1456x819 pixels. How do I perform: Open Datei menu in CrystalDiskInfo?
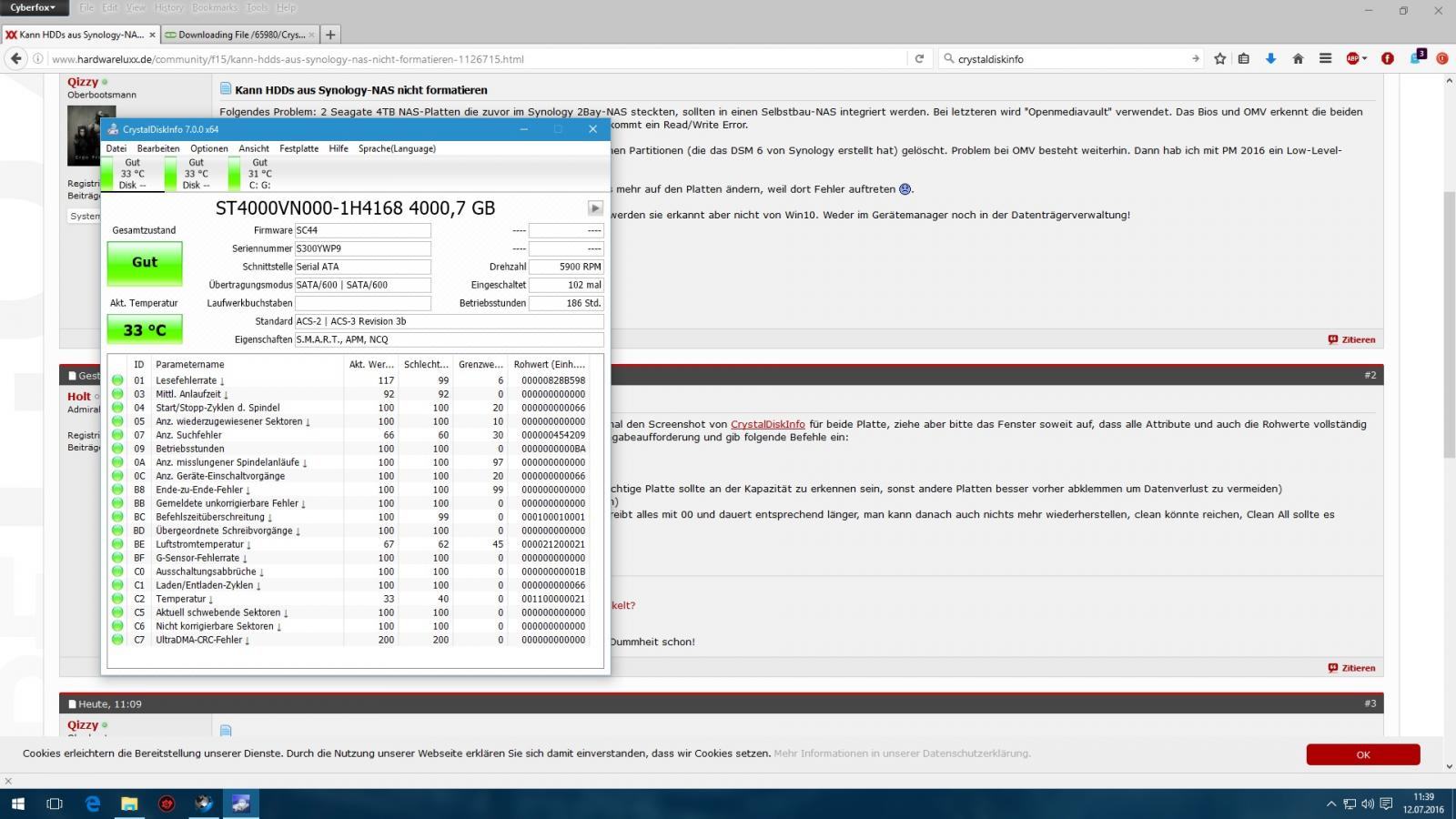coord(116,148)
